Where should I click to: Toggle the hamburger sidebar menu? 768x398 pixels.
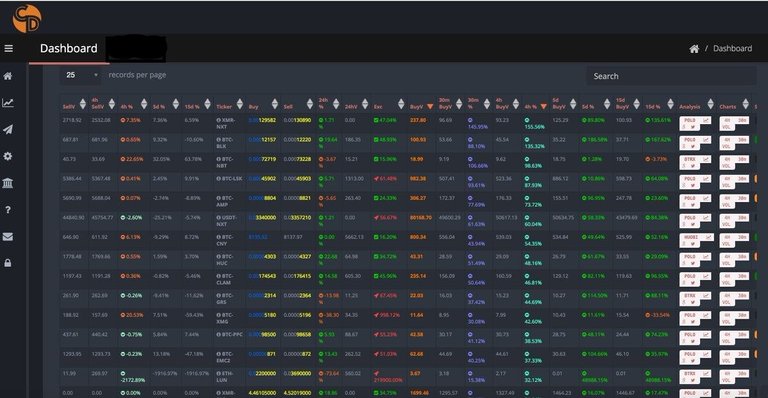8,48
